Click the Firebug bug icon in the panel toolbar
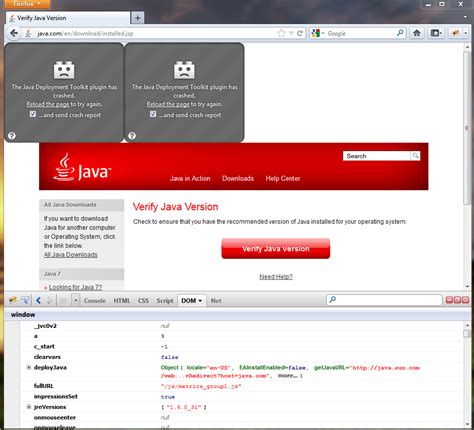 [13, 300]
